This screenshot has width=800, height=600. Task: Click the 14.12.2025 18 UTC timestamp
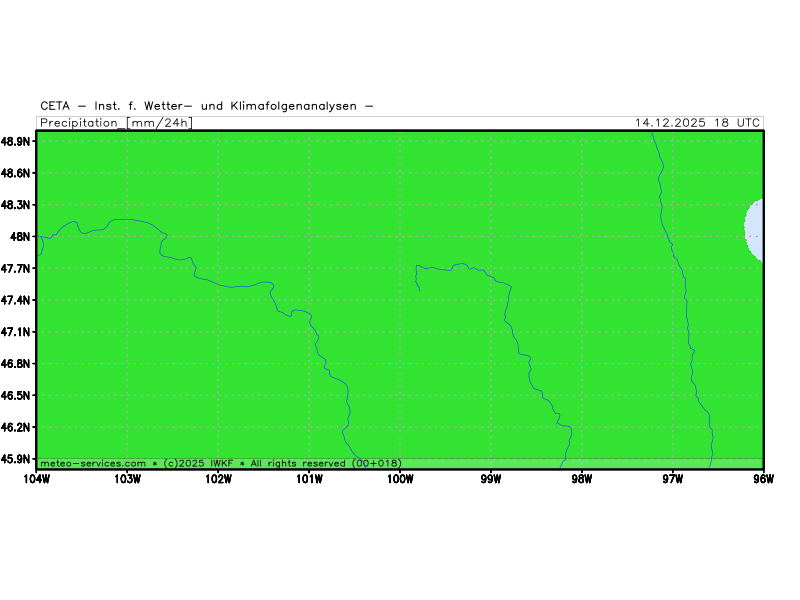tap(697, 123)
